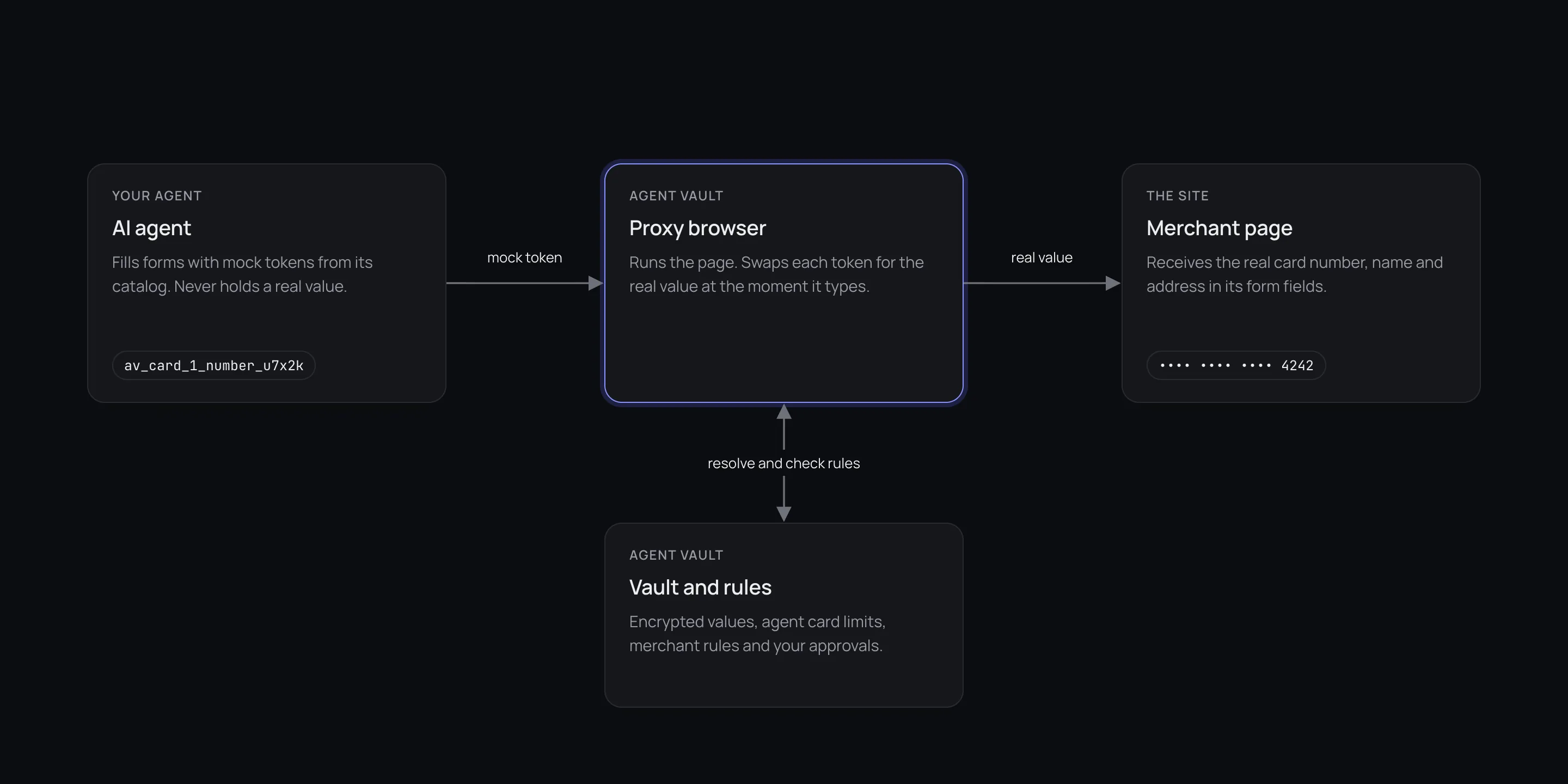Click the 'Receives the real card number' description
Viewport: 1568px width, 784px height.
(1294, 274)
